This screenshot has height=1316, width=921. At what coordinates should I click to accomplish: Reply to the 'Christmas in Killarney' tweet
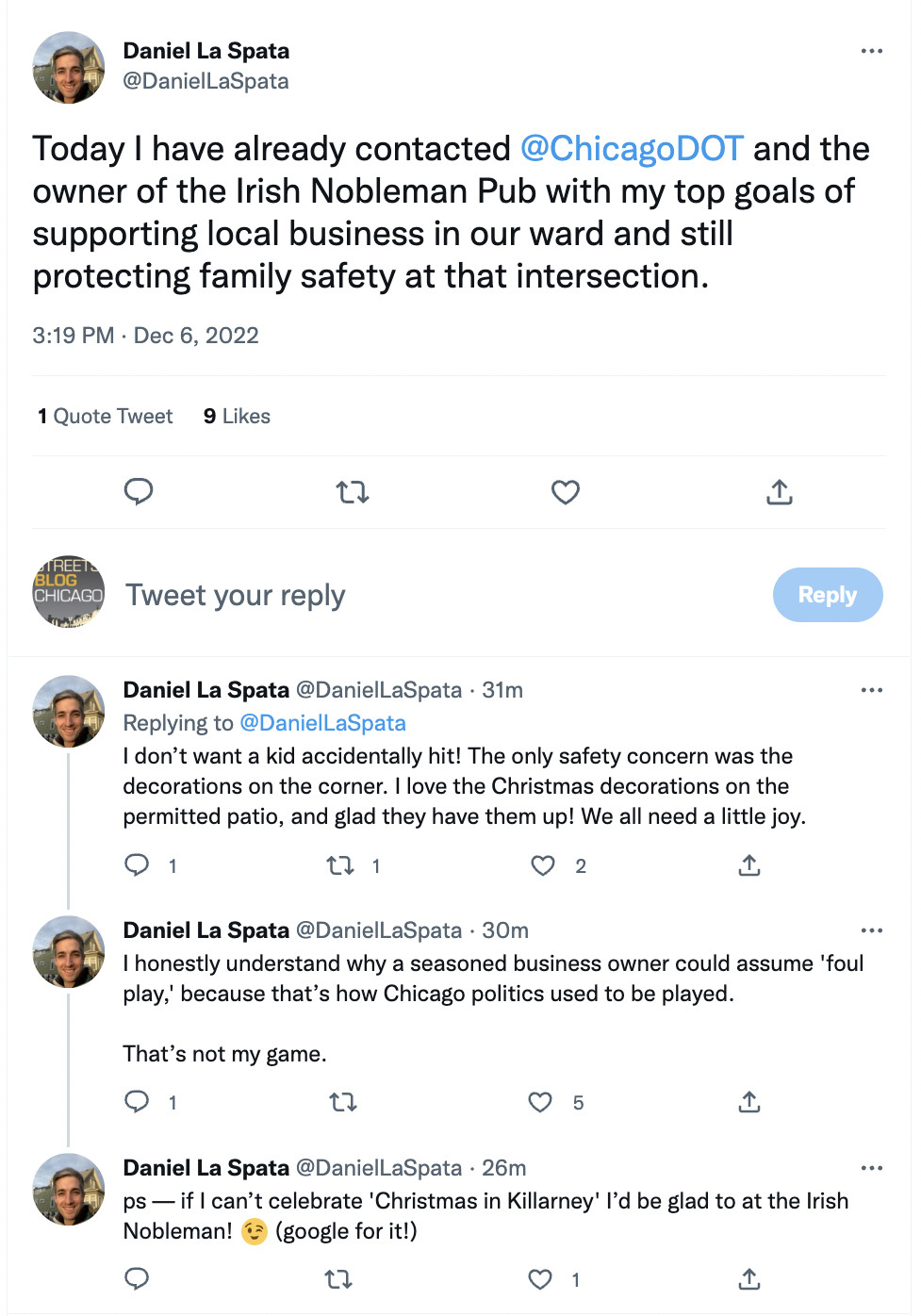pyautogui.click(x=138, y=1279)
